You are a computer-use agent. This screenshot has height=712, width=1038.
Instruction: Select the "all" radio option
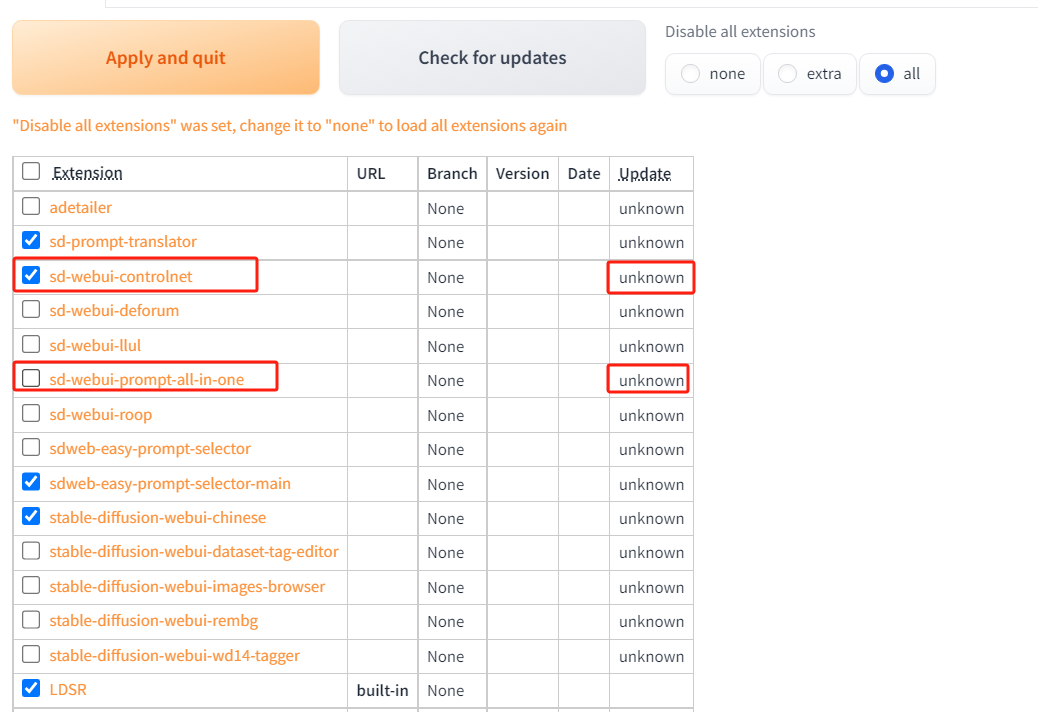884,74
